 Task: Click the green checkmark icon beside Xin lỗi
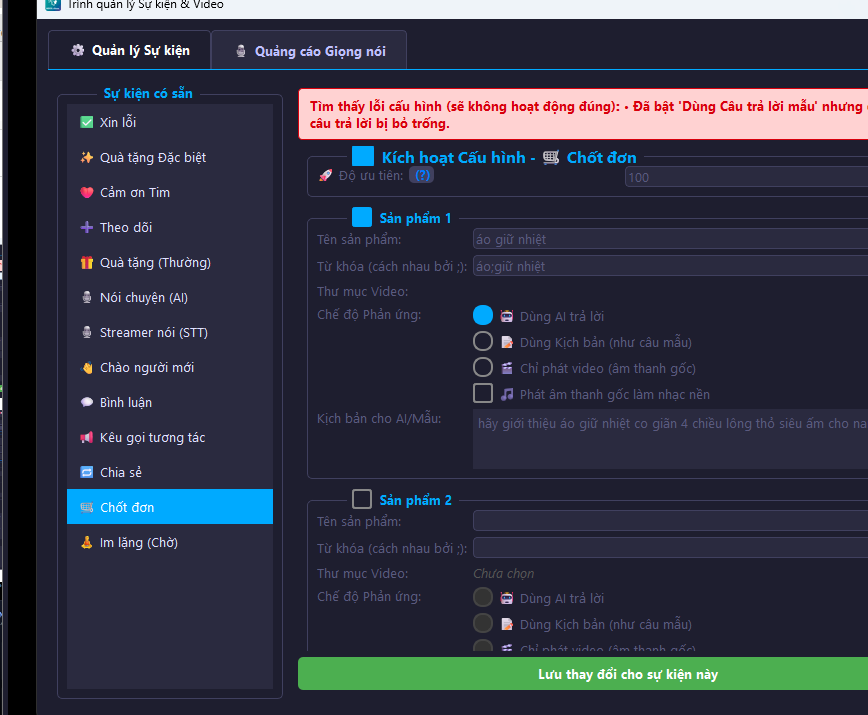point(86,122)
